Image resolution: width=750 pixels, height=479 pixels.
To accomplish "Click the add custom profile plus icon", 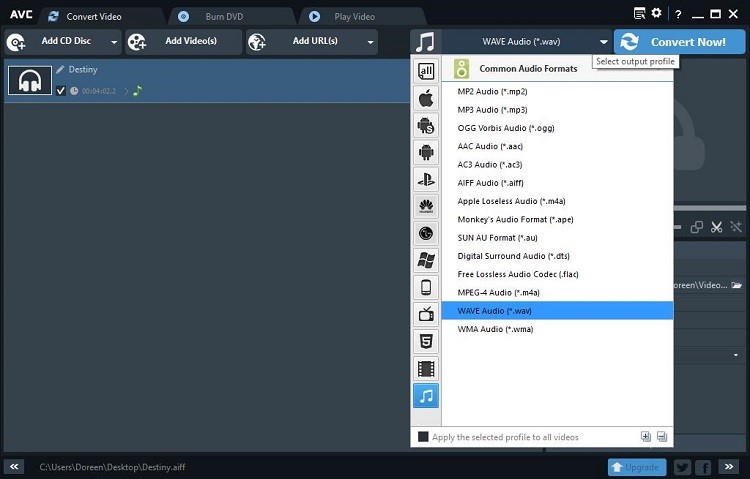I will (x=646, y=436).
